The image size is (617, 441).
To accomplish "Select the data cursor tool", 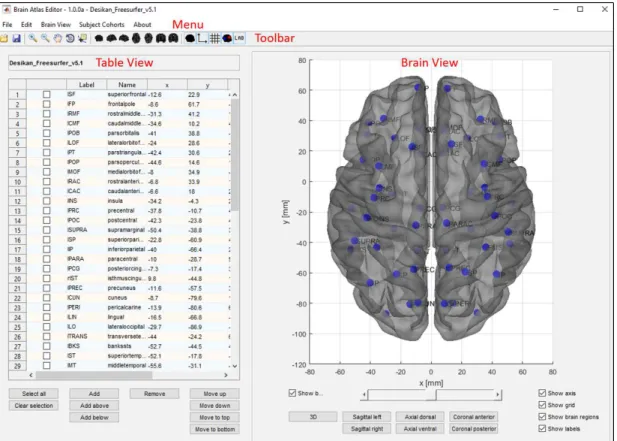I will 82,39.
